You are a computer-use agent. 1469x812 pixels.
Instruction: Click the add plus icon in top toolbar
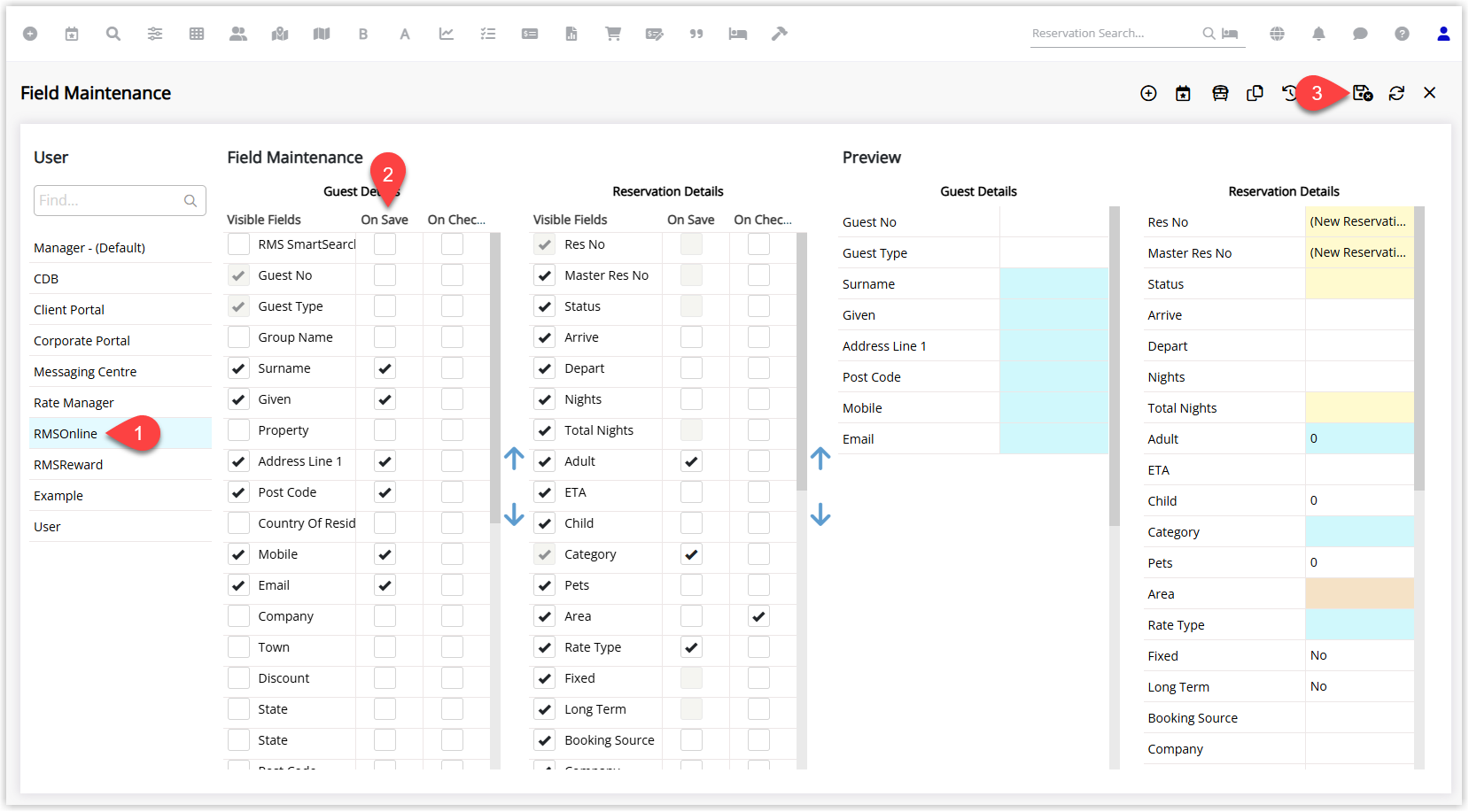[x=30, y=34]
